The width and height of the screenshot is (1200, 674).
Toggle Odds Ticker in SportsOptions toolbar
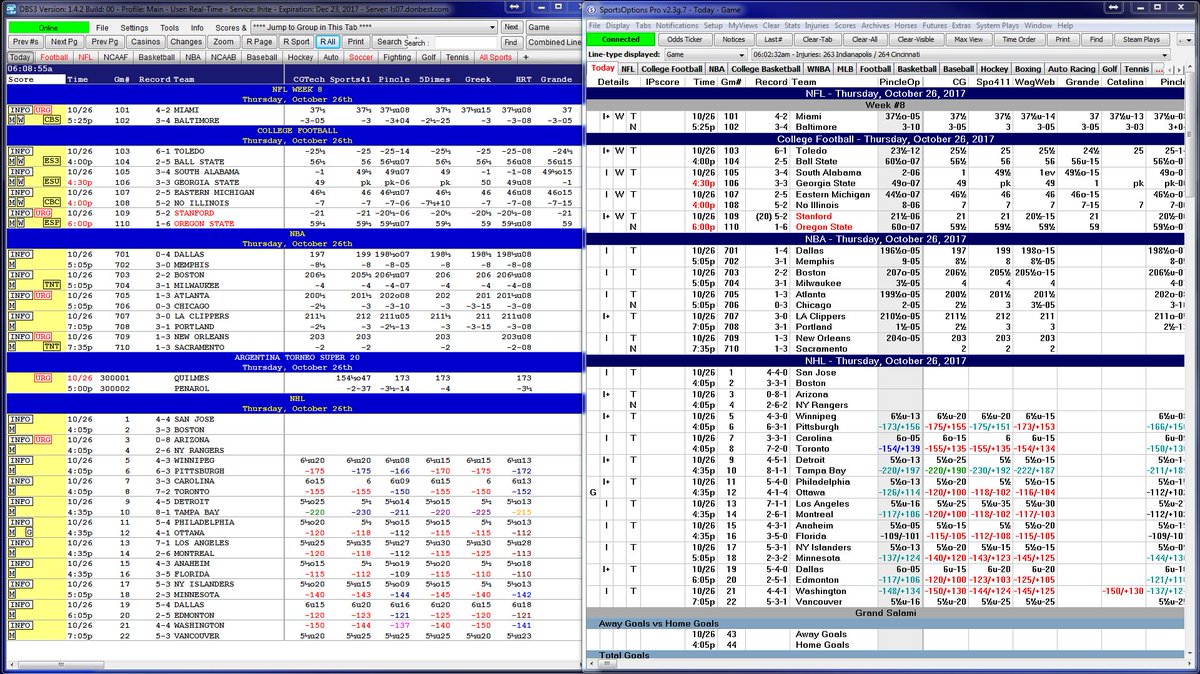click(x=686, y=39)
